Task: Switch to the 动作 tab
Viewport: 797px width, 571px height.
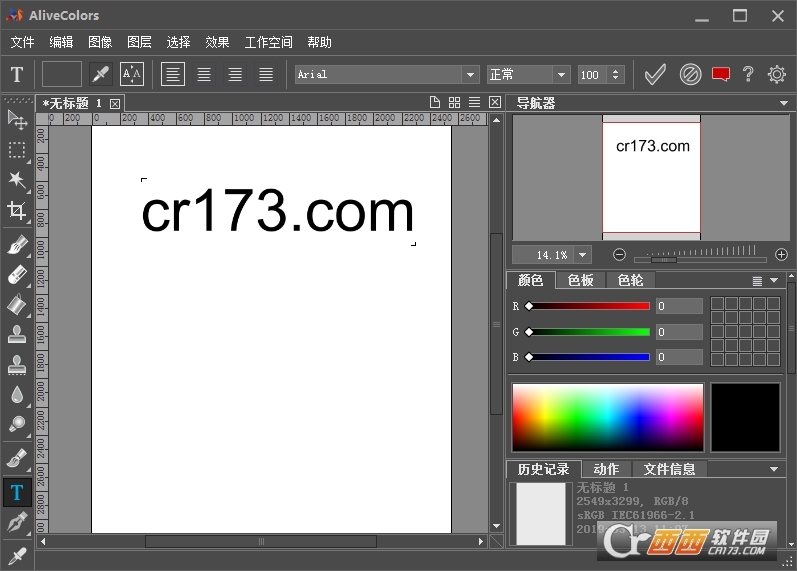Action: (606, 469)
